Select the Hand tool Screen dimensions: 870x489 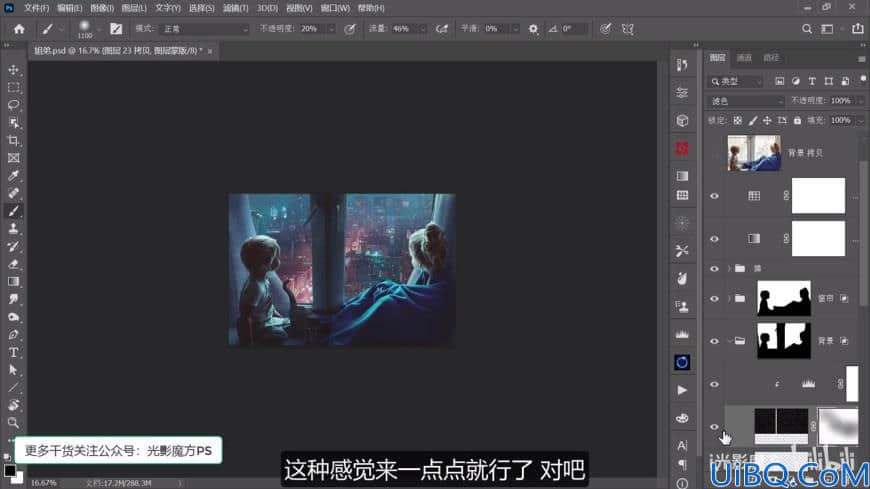pos(13,405)
